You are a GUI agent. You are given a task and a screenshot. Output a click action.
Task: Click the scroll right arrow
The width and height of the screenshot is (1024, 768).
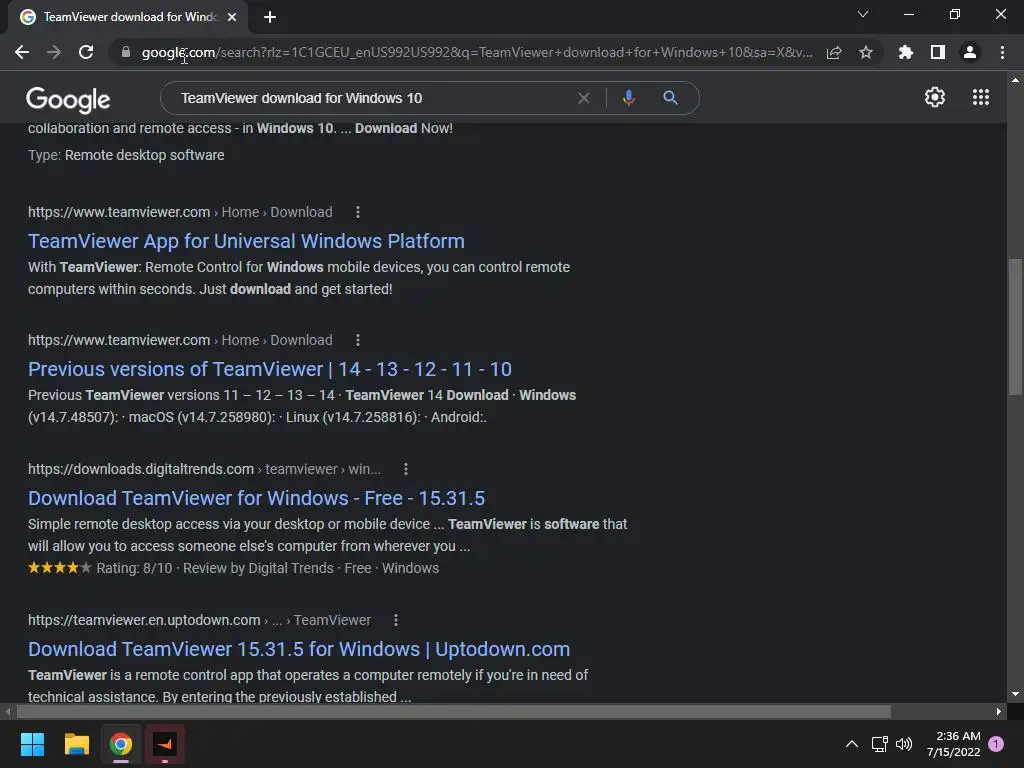click(999, 711)
